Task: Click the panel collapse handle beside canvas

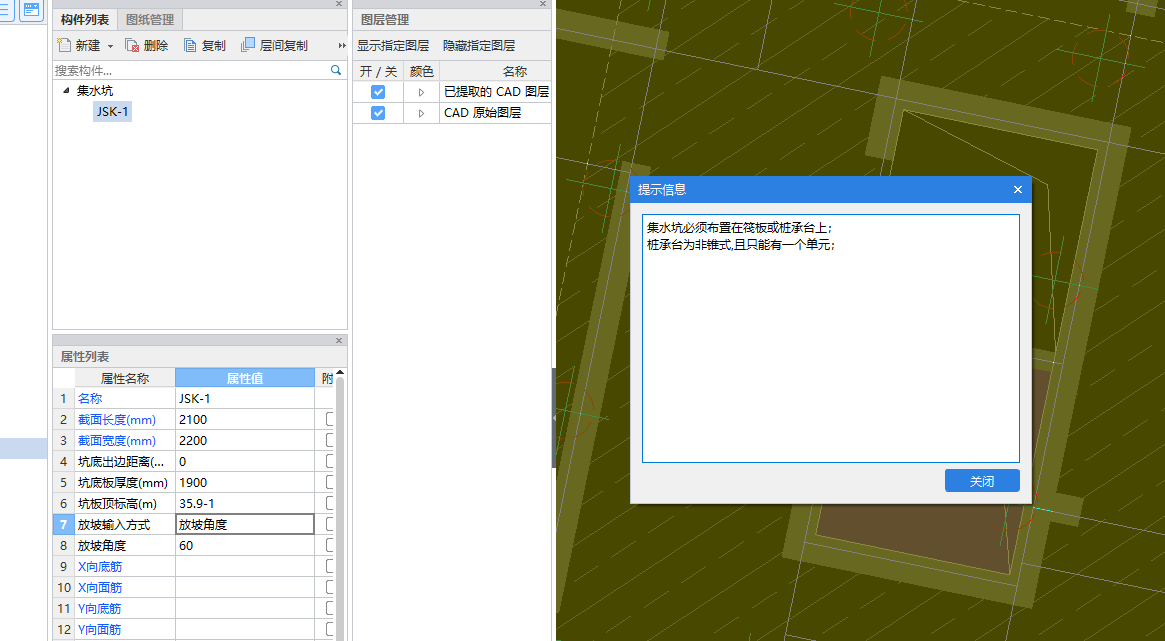Action: pyautogui.click(x=554, y=418)
